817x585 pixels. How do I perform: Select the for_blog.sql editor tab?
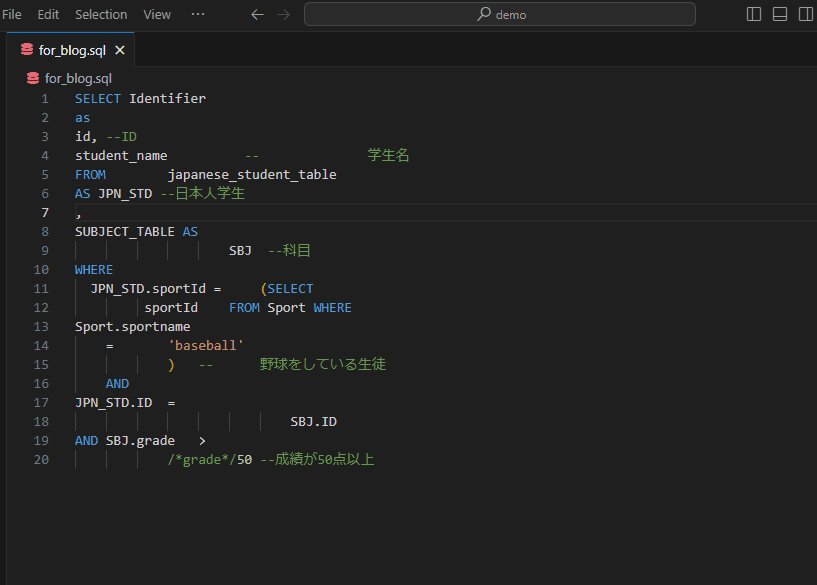click(x=71, y=50)
